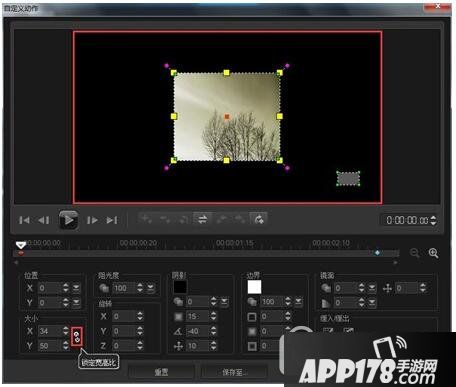Jump to the start of the clip
This screenshot has width=456, height=387.
(x=24, y=220)
